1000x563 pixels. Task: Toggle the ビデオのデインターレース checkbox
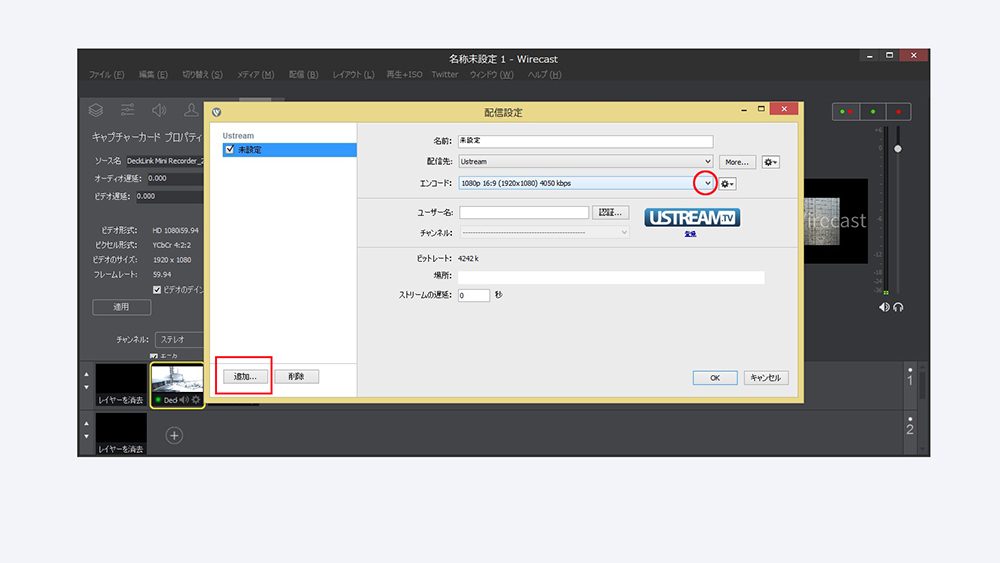(x=157, y=290)
